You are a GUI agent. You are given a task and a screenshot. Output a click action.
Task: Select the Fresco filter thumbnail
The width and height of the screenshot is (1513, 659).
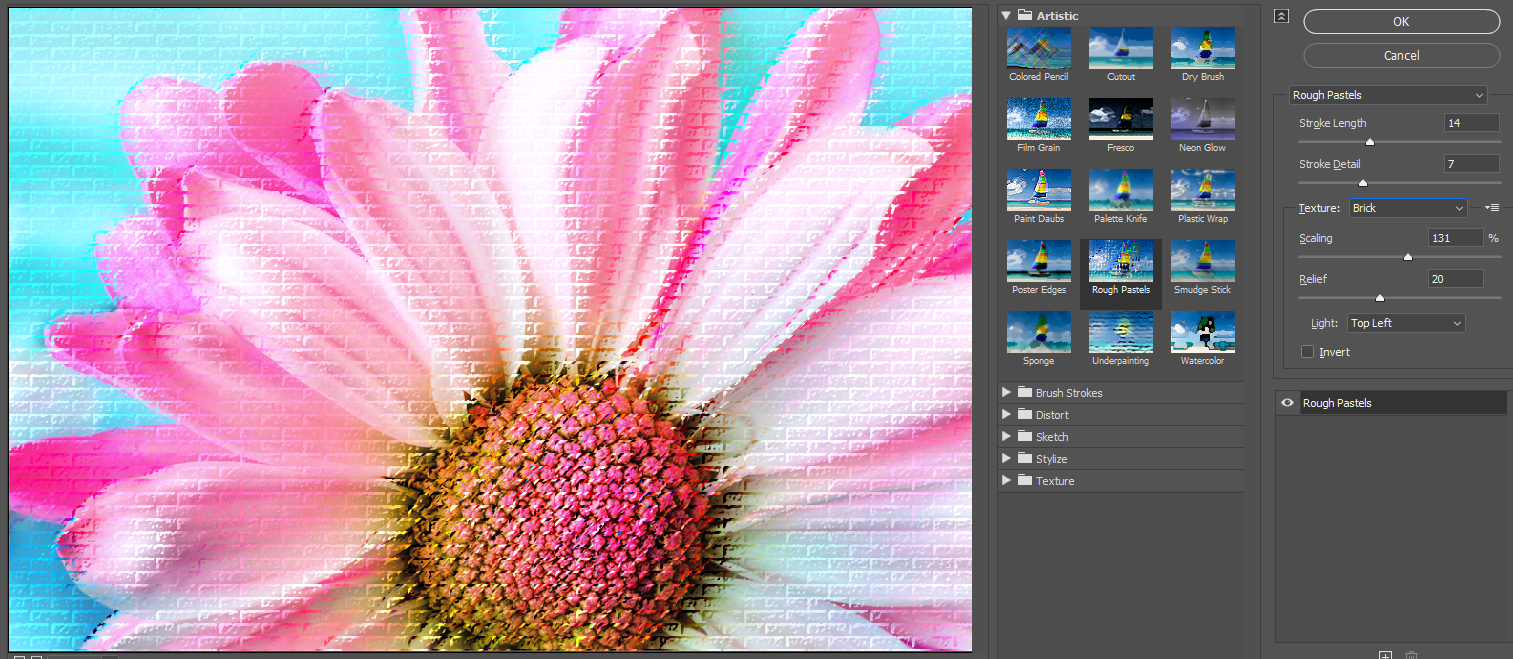coord(1120,119)
